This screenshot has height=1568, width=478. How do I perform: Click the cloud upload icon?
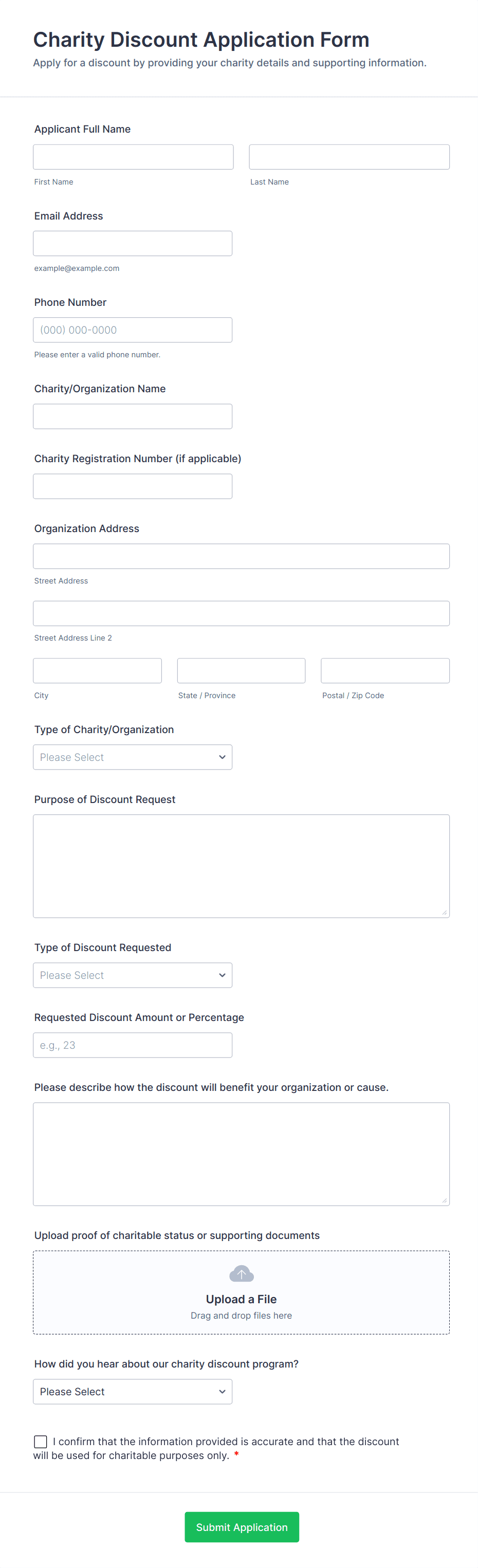tap(241, 1273)
